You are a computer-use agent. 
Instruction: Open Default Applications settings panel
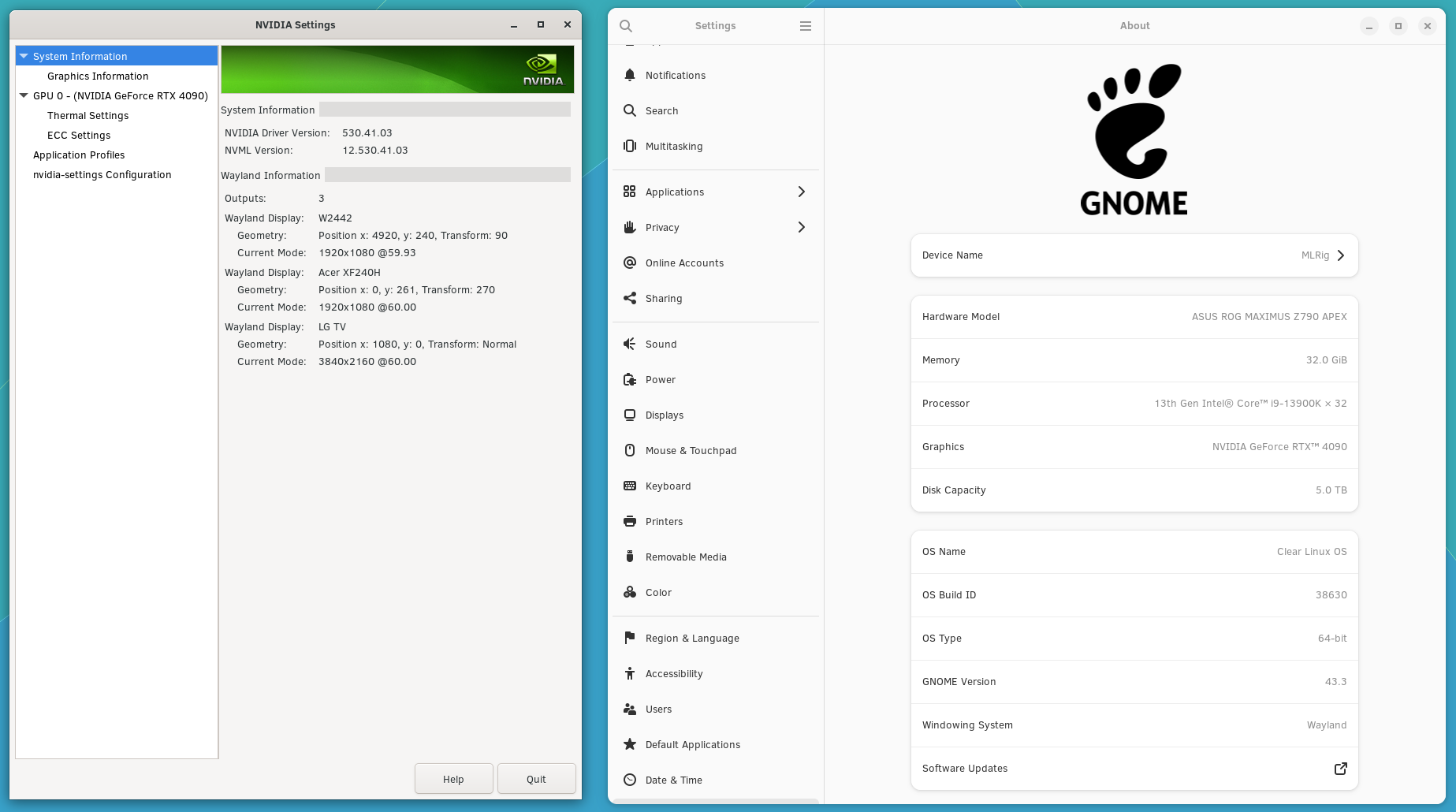[716, 744]
